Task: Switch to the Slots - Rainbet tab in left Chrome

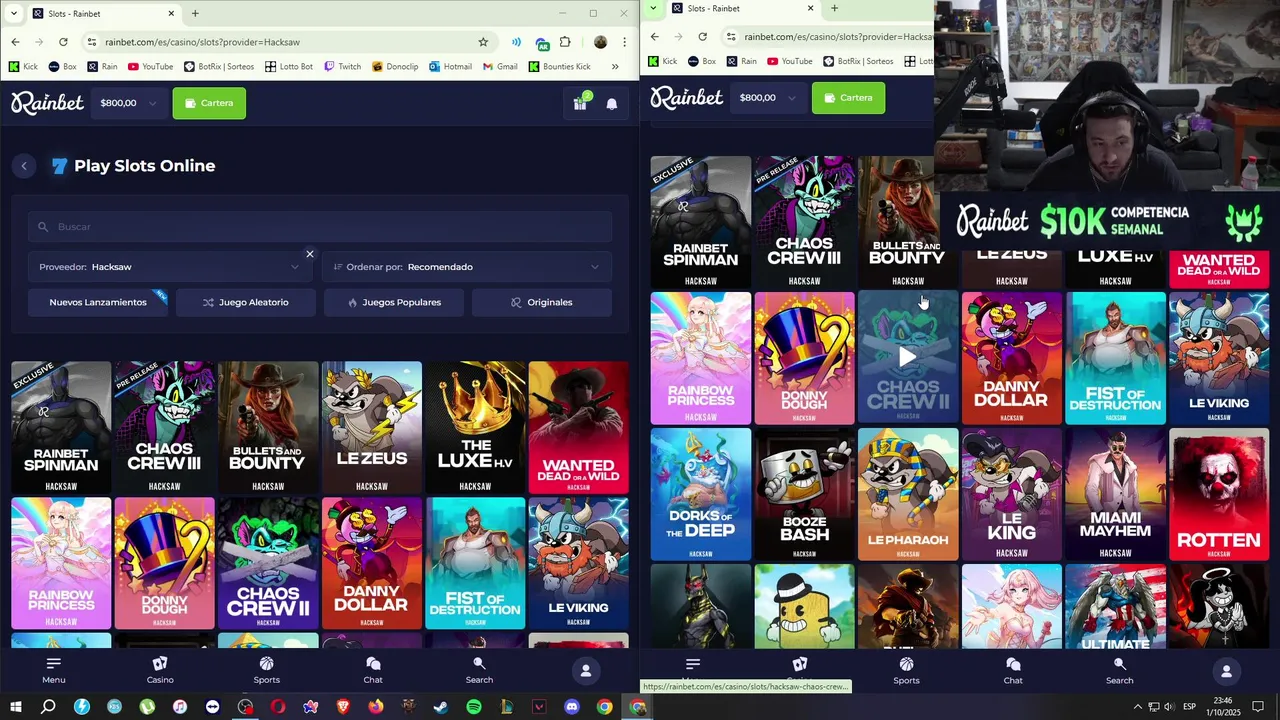Action: coord(102,14)
